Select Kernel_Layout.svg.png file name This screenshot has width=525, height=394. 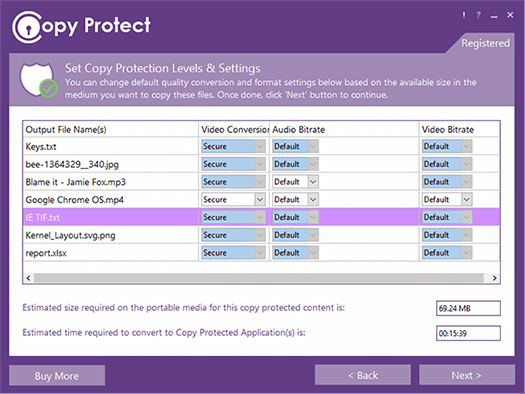pyautogui.click(x=70, y=235)
